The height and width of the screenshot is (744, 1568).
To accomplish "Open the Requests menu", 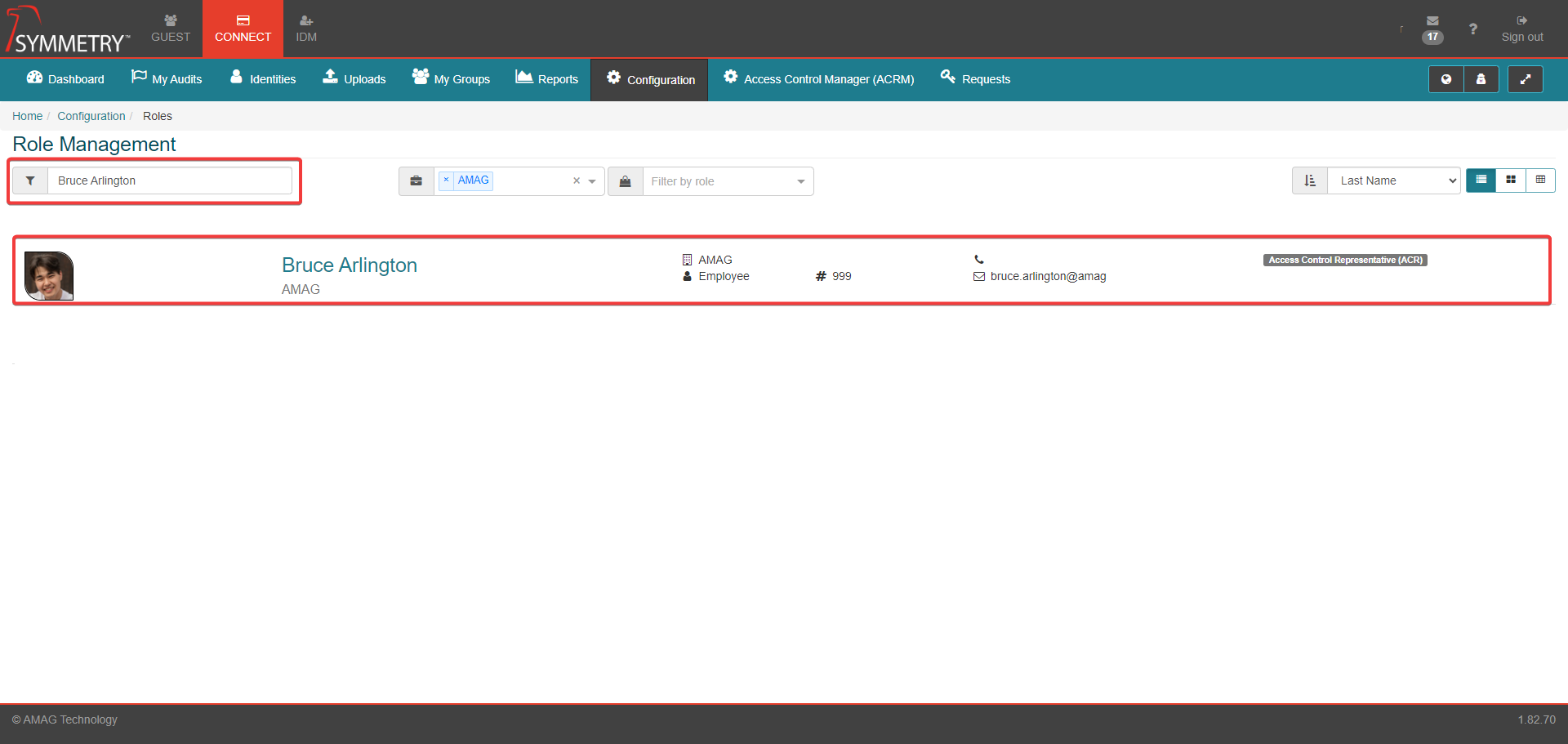I will click(x=975, y=79).
